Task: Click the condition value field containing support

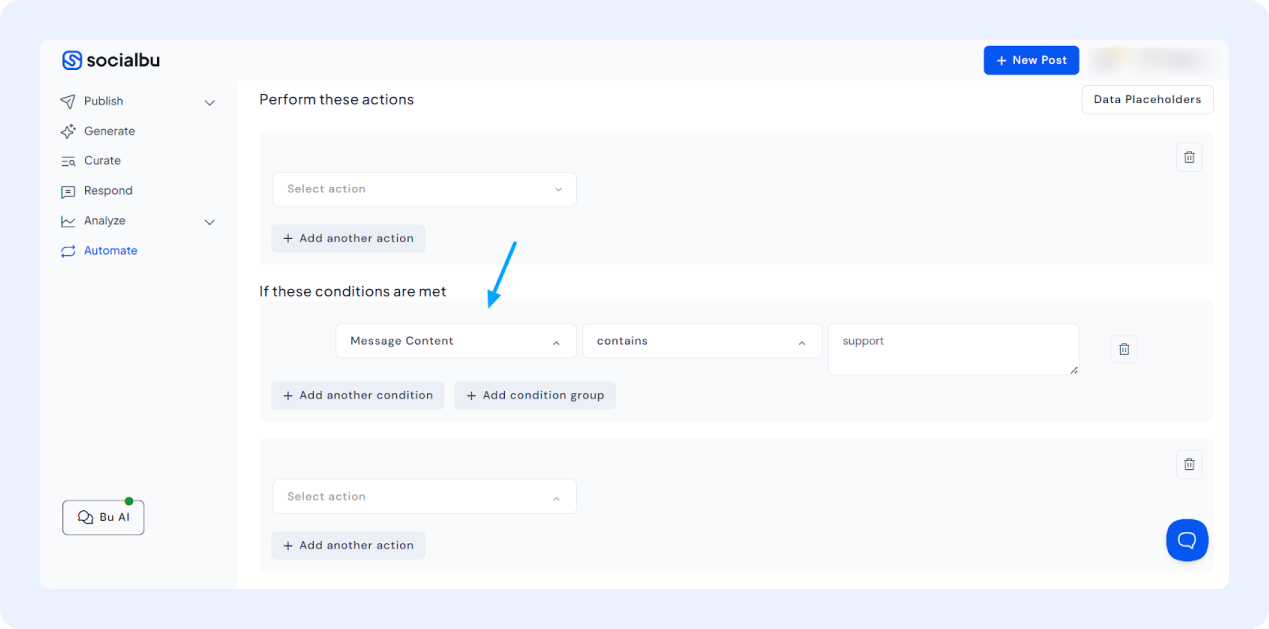Action: tap(953, 349)
